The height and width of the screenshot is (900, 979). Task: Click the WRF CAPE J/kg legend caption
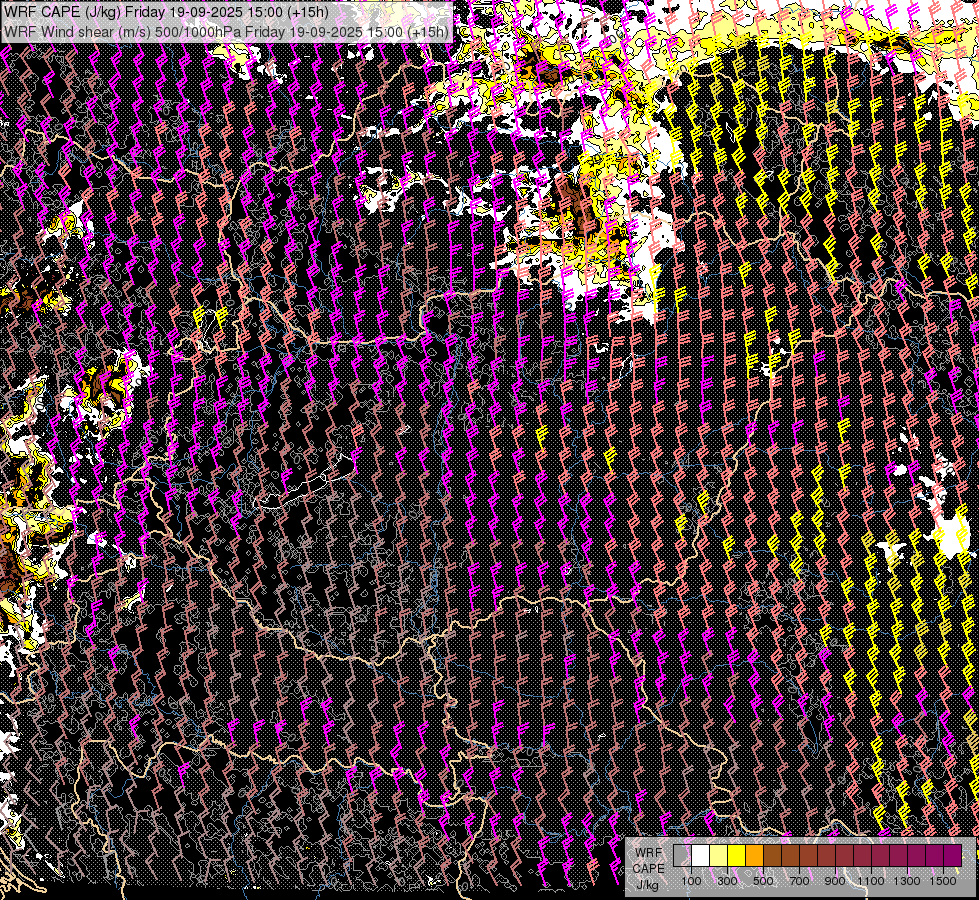[x=648, y=868]
